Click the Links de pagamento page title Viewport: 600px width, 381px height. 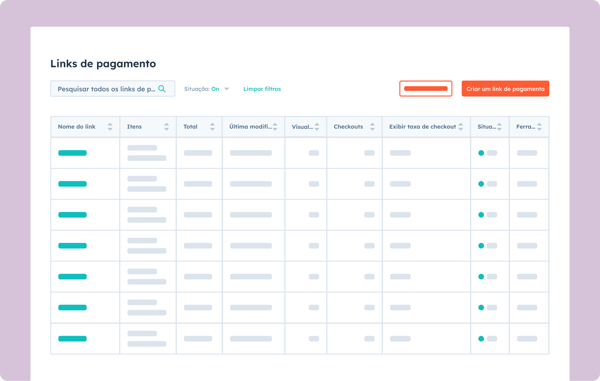103,64
